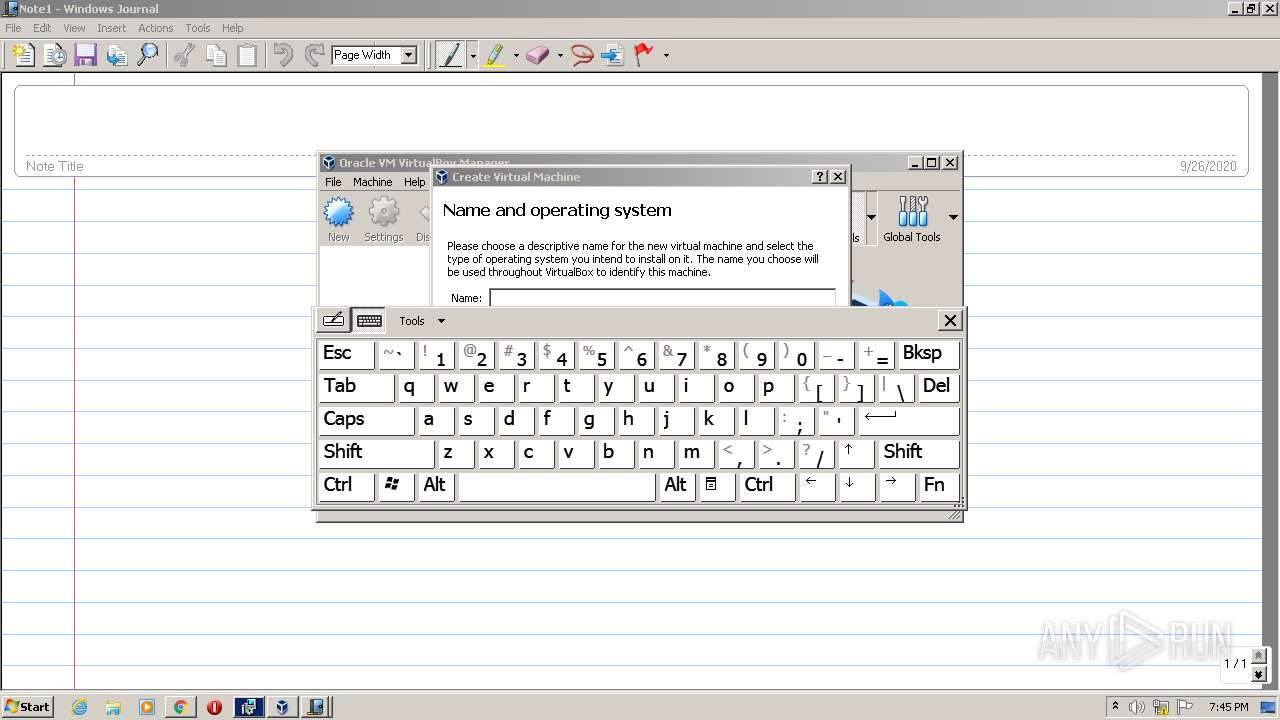The image size is (1280, 720).
Task: Click help button of Create Virtual Machine dialog
Action: [820, 177]
